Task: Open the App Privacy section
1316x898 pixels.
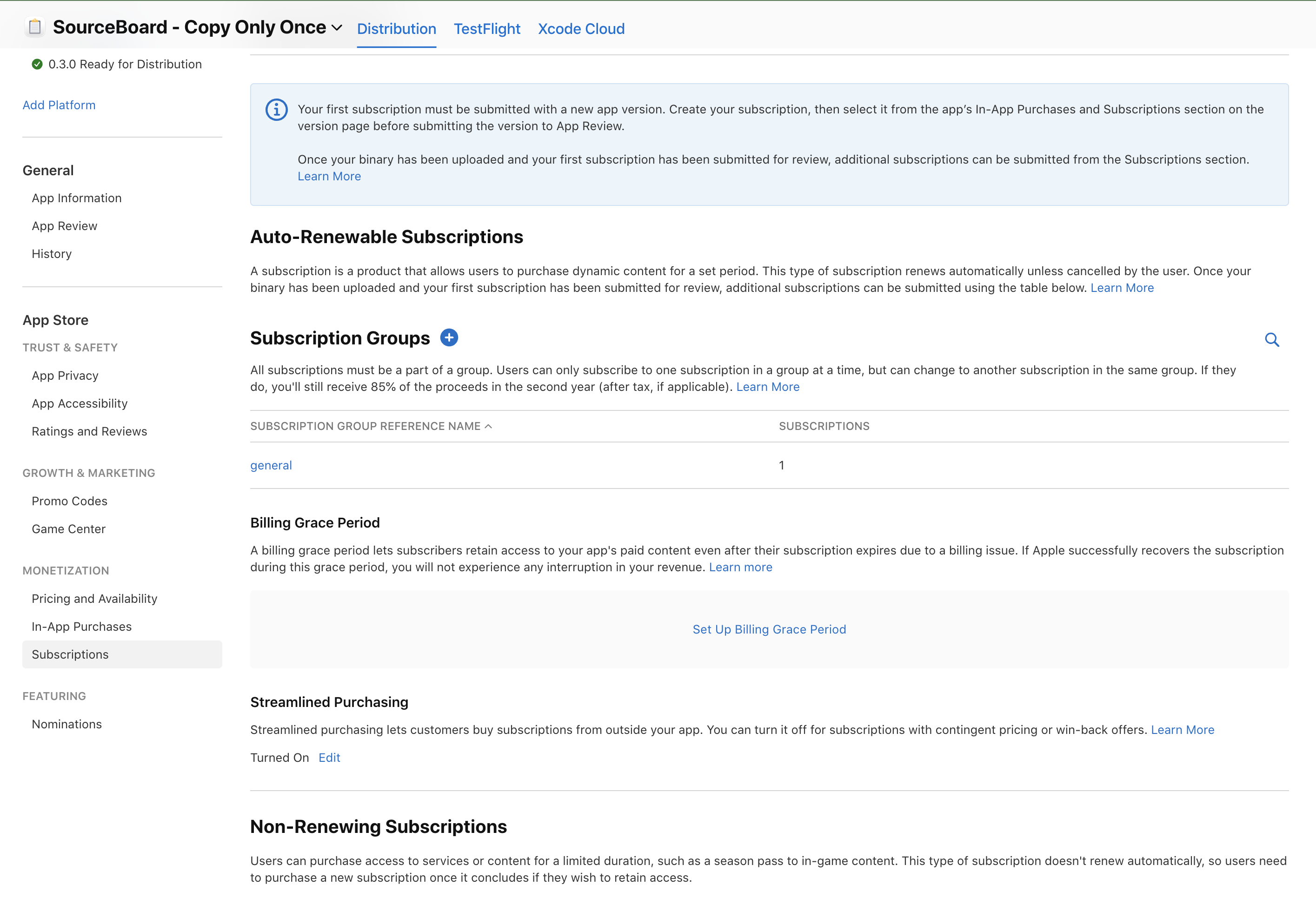Action: (x=65, y=376)
